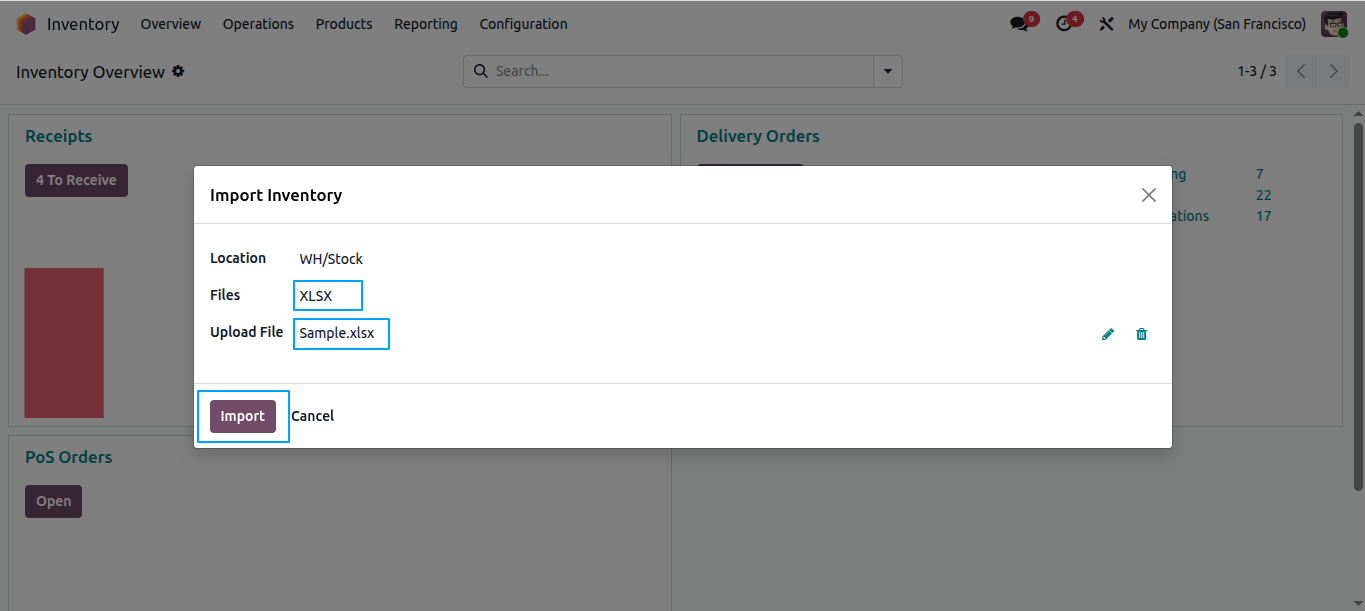Click the Inventory app title
This screenshot has height=611, width=1365.
coord(83,24)
